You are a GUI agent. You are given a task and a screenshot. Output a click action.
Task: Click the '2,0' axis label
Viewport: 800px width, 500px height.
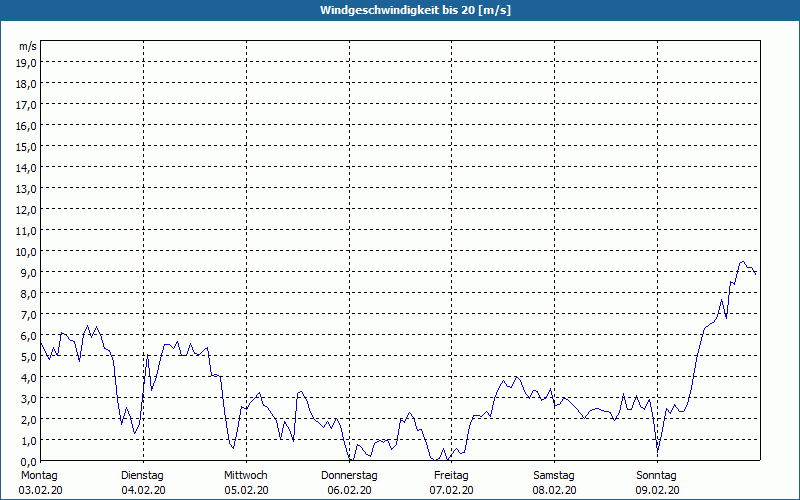[x=29, y=419]
